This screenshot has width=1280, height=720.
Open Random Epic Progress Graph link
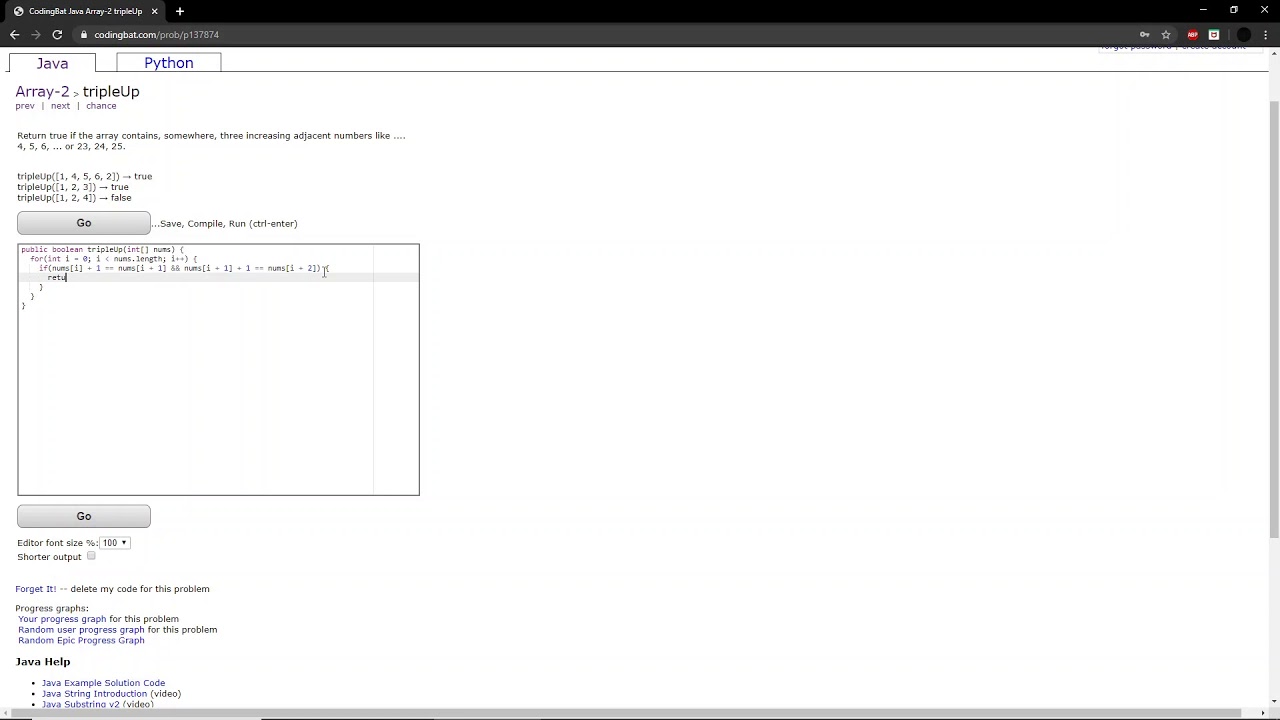tap(81, 640)
